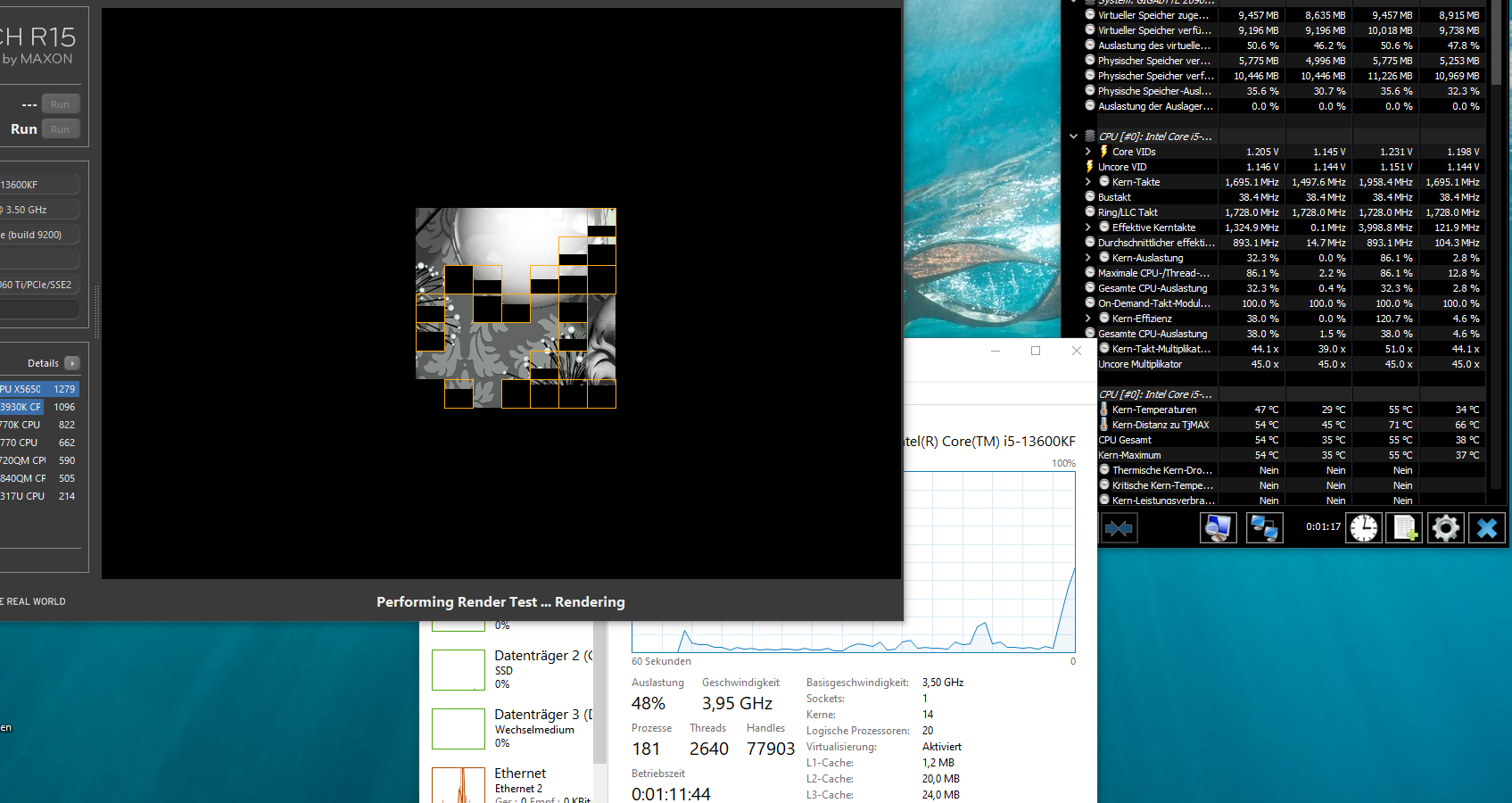The image size is (1512, 803).
Task: Click the Run button beside the '---' score
Action: [x=60, y=104]
